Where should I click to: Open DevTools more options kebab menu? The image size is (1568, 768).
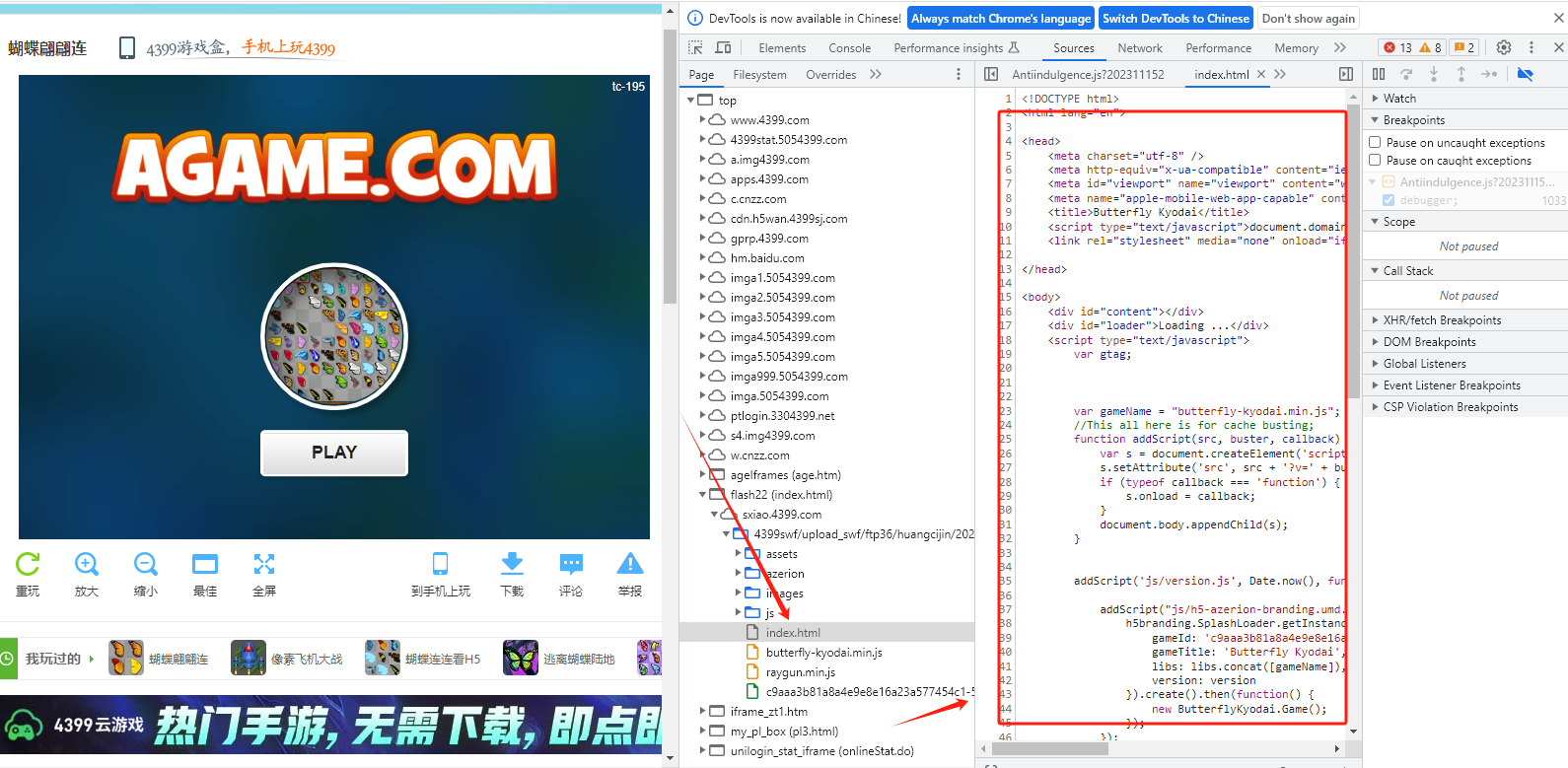coord(1532,47)
